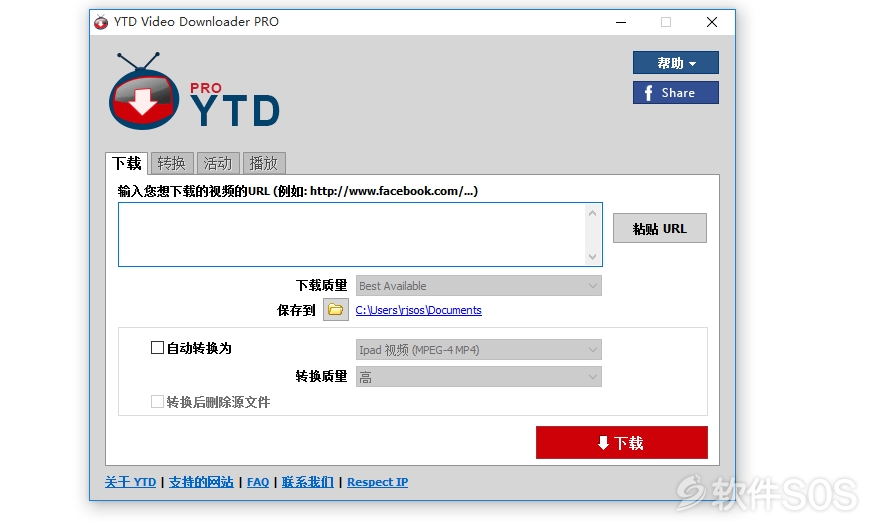
Task: Open the 下载质量 Best Available dropdown
Action: 478,286
